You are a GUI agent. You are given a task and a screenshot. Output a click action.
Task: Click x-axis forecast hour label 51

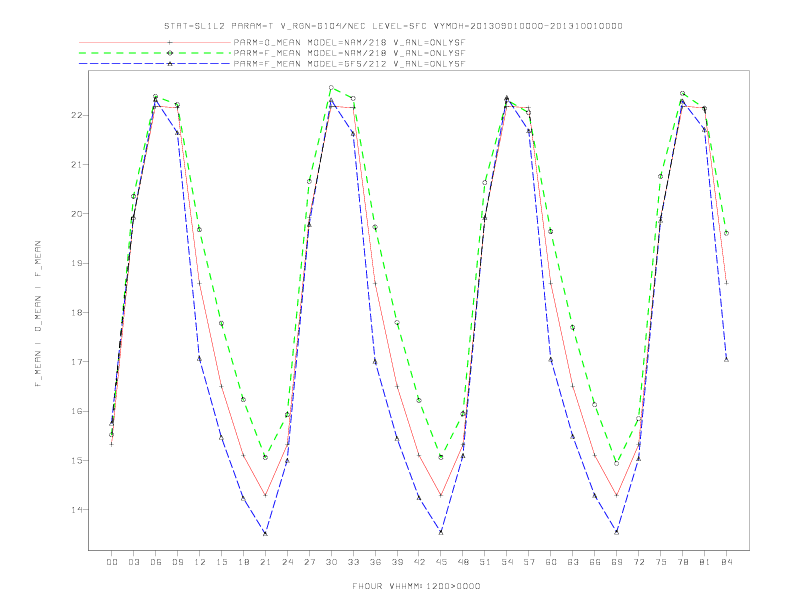(x=485, y=562)
